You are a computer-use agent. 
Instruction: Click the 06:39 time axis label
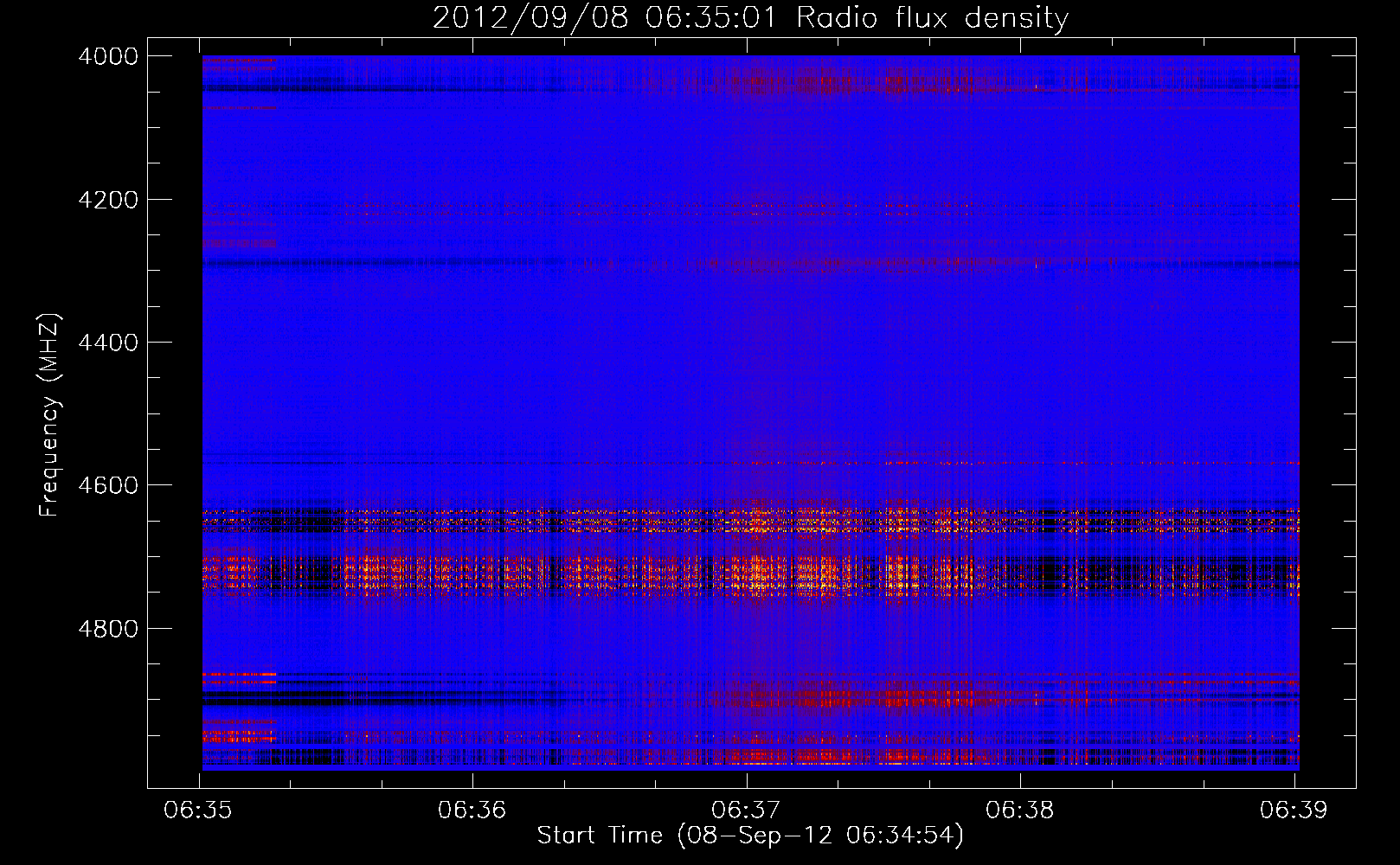point(1294,811)
